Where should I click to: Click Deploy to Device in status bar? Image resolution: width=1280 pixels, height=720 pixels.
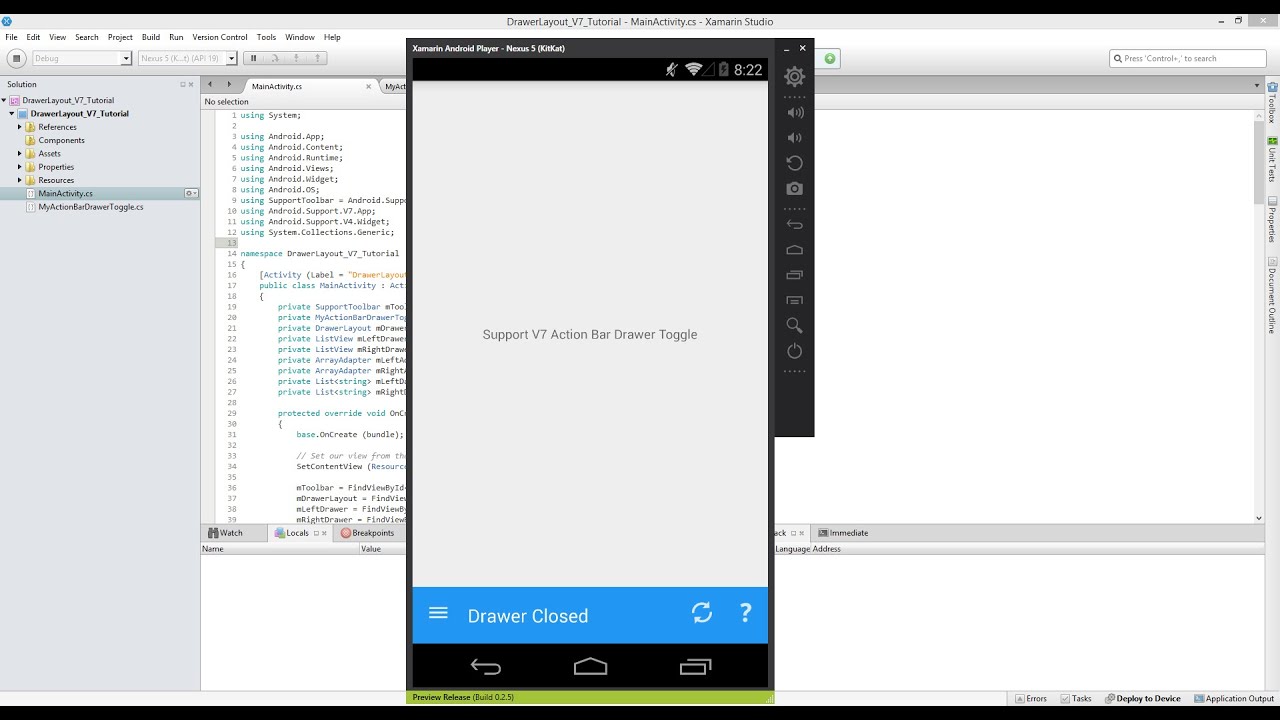(1142, 698)
